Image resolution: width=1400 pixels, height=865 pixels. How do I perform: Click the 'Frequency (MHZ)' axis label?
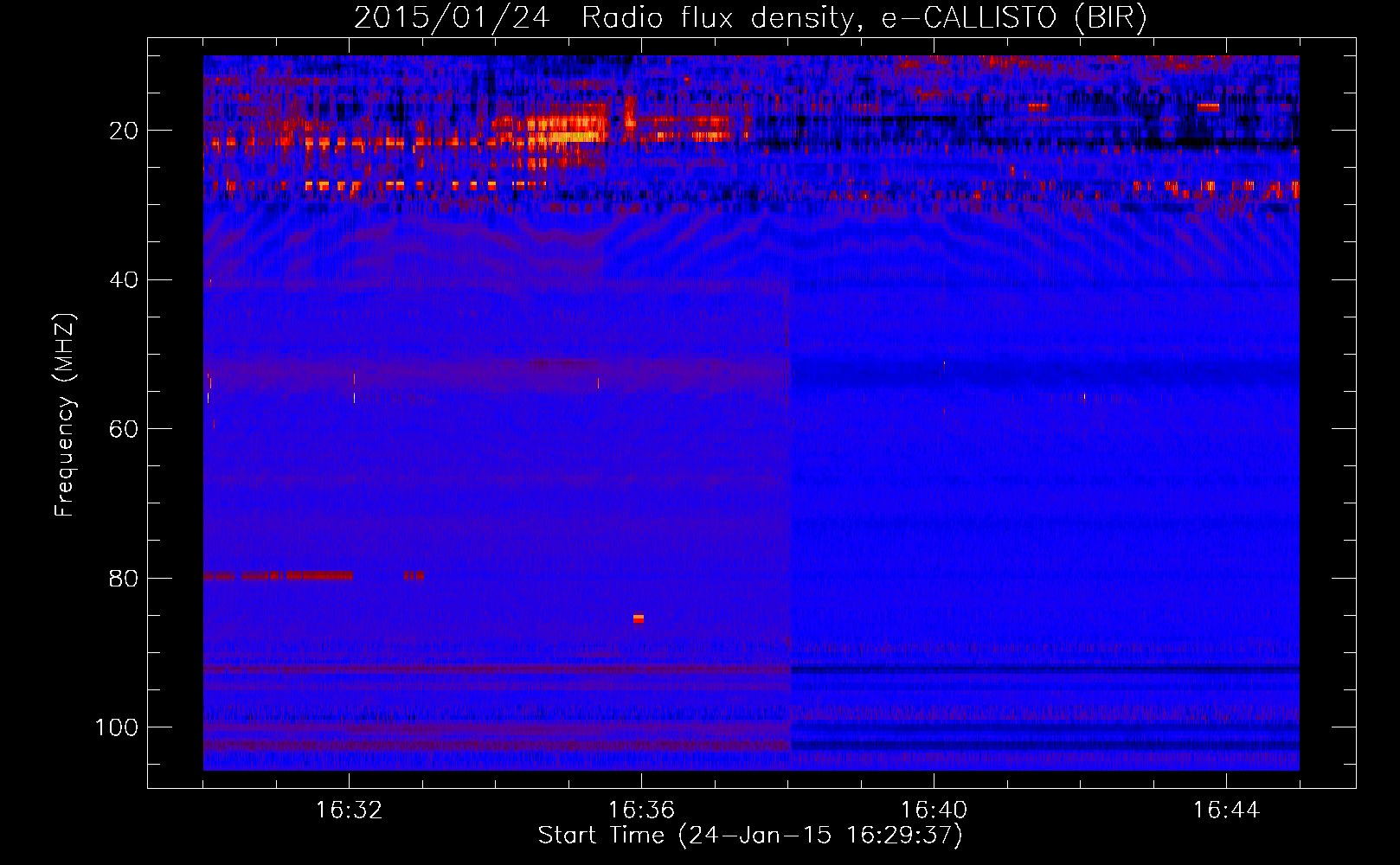pyautogui.click(x=65, y=415)
